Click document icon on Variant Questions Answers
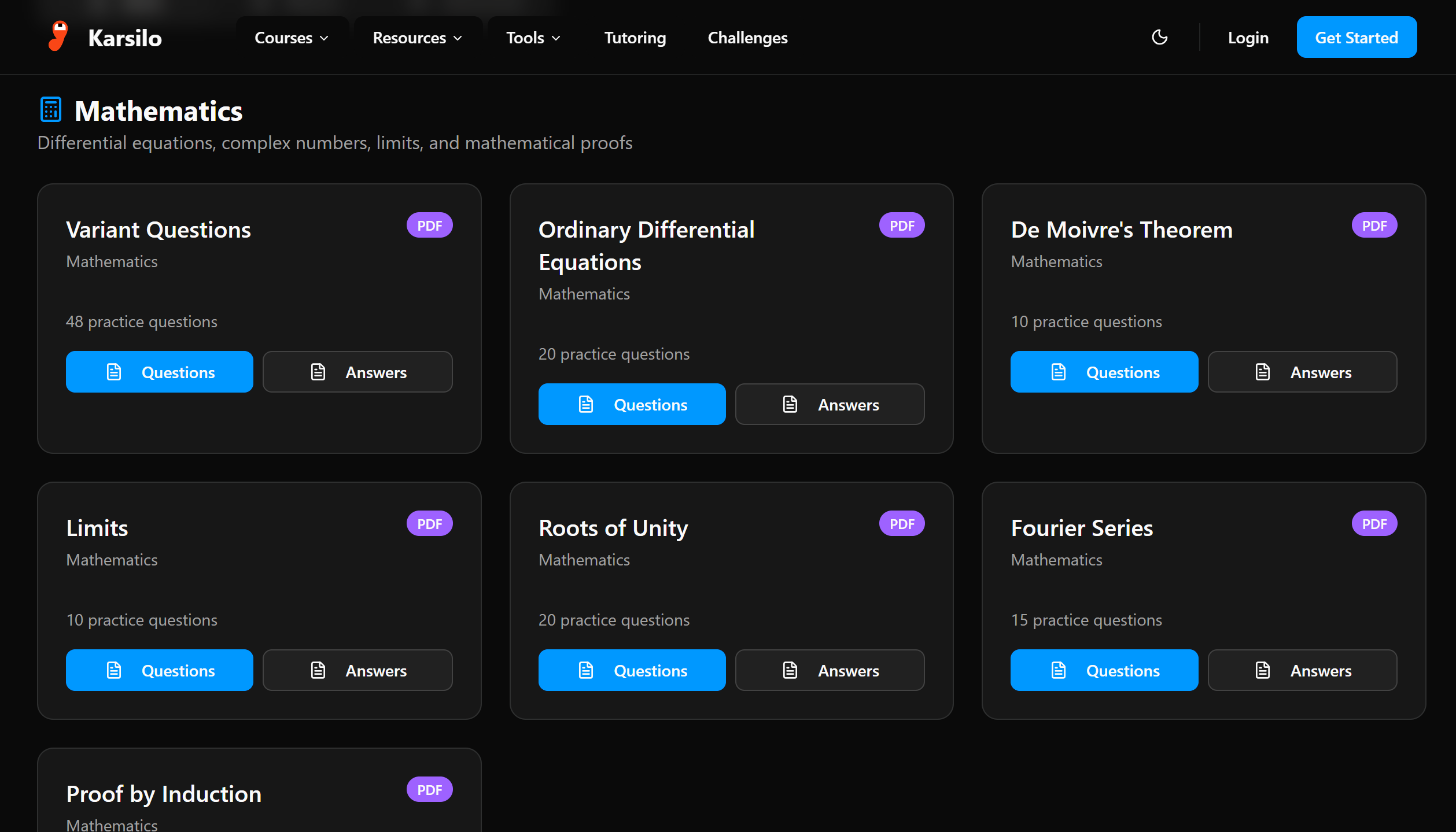Viewport: 1456px width, 832px height. (x=318, y=372)
